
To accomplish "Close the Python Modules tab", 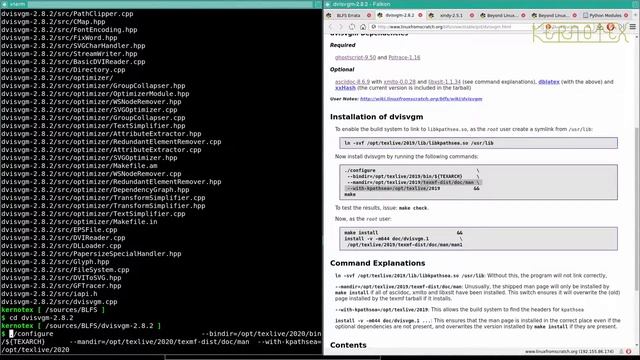I will [x=626, y=16].
